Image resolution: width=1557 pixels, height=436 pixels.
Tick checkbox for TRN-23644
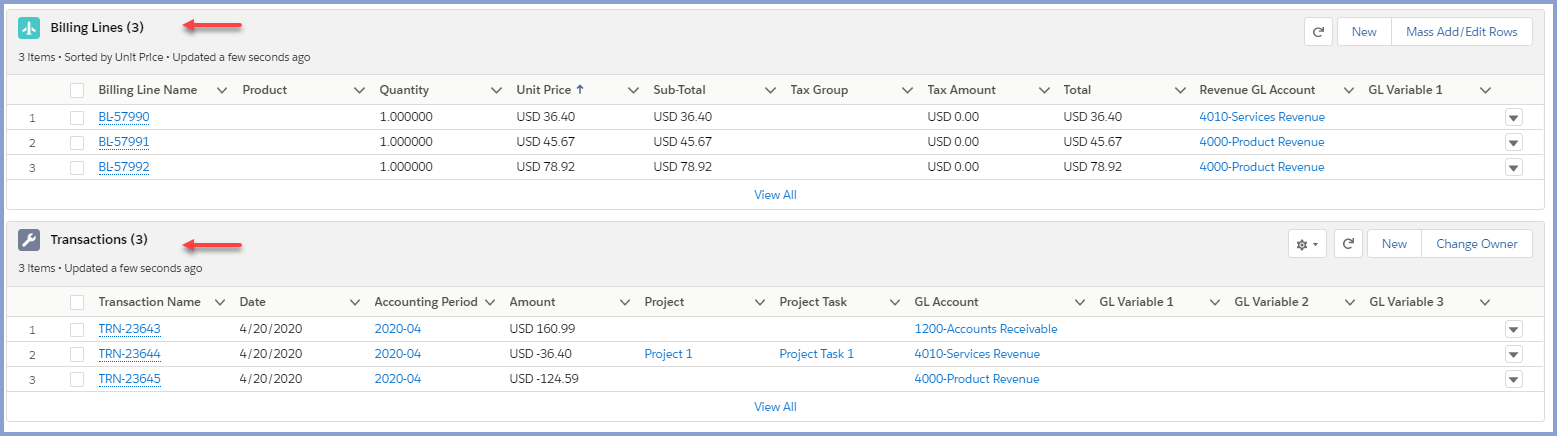point(77,354)
